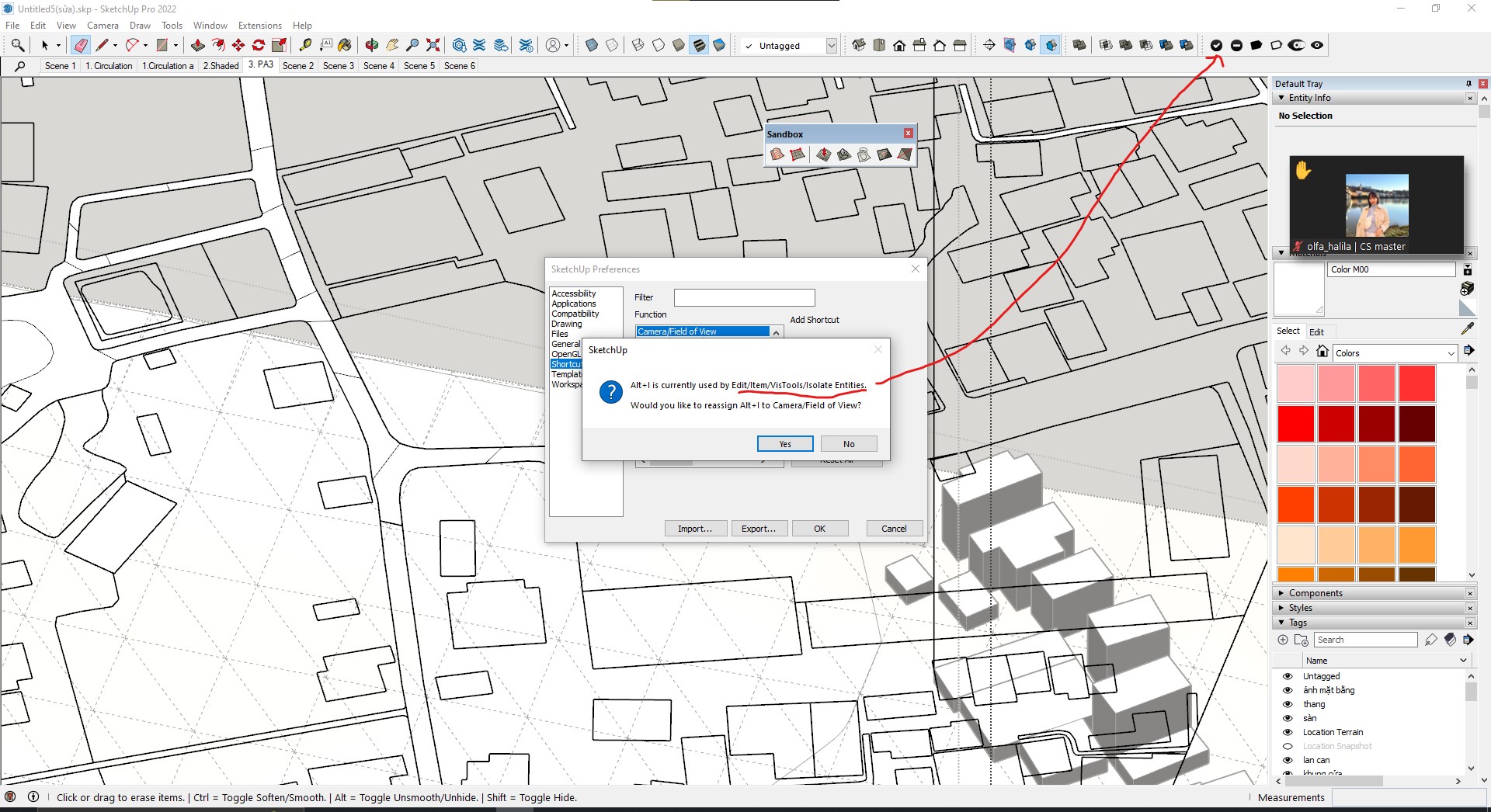Toggle visibility of the Untagged tag
1491x812 pixels.
1288,676
